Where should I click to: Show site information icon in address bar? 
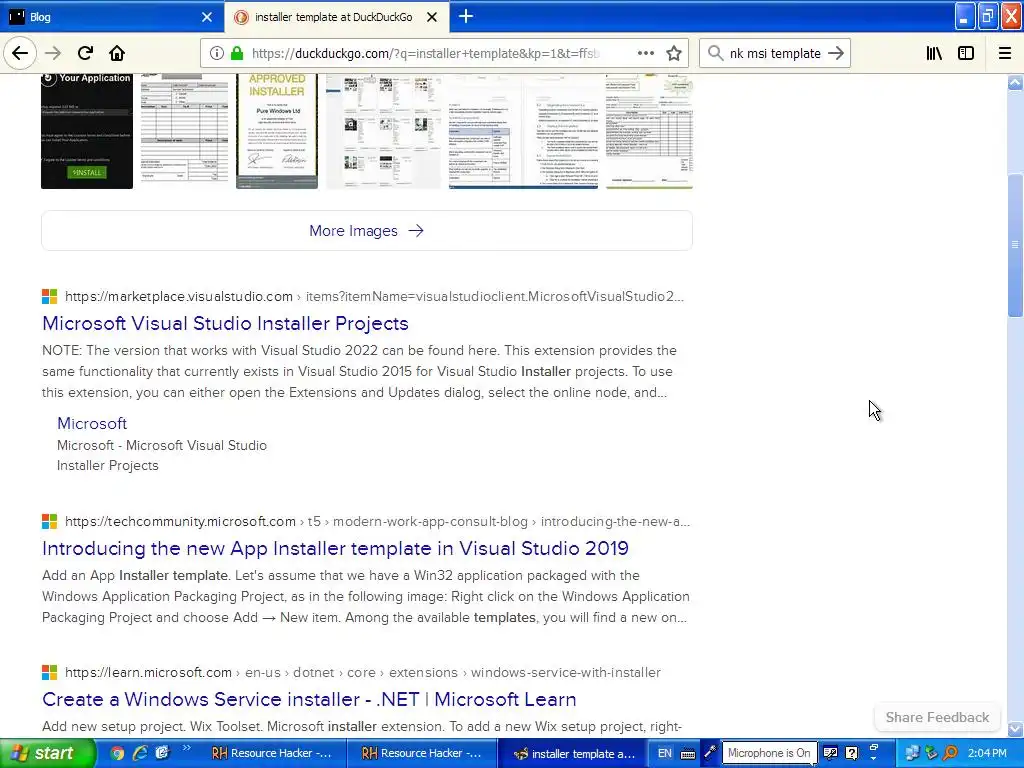[216, 53]
